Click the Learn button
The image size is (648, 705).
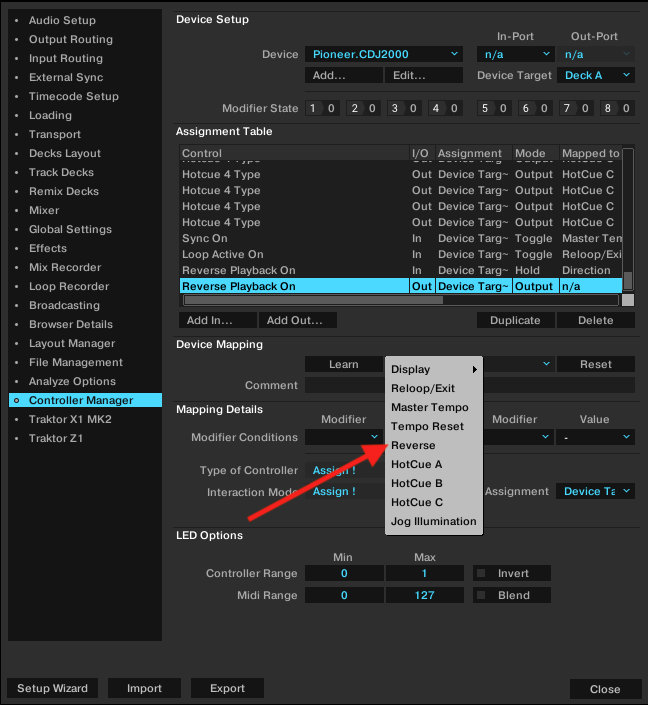tap(343, 365)
